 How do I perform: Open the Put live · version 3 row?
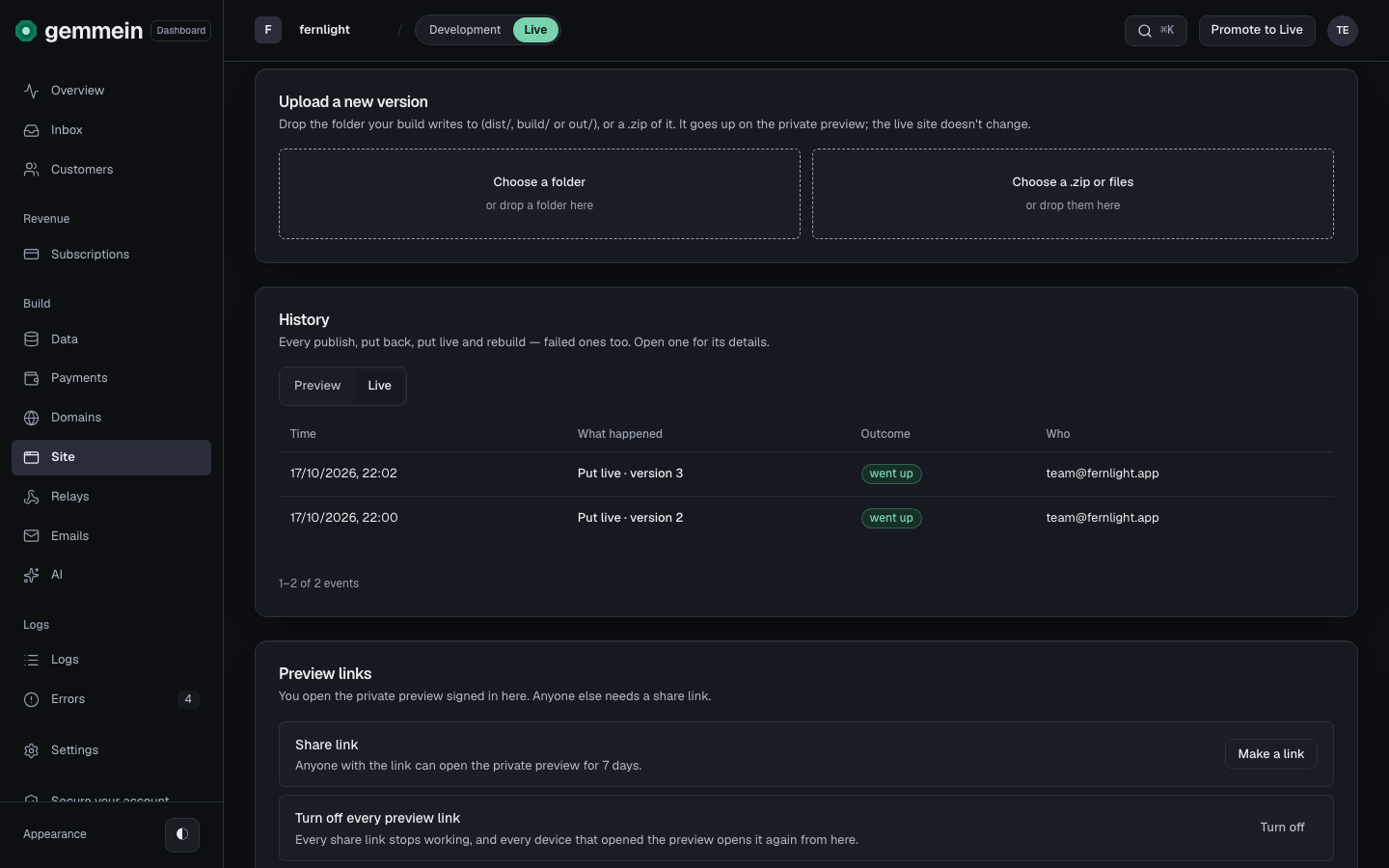coord(806,474)
